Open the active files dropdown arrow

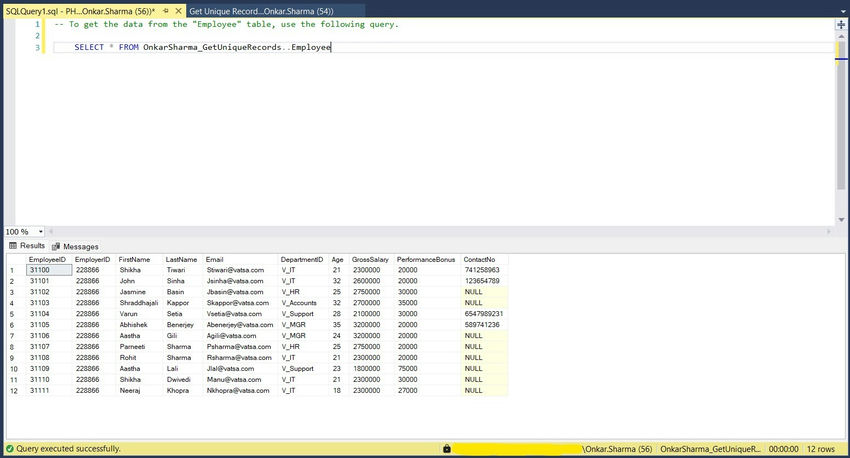[x=842, y=11]
